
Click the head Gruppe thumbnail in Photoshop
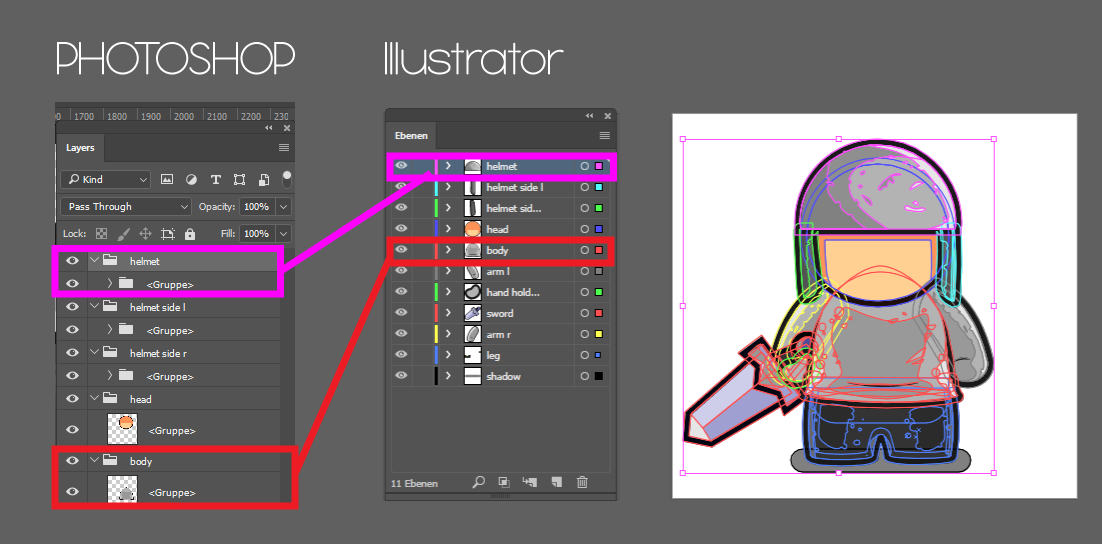(122, 429)
